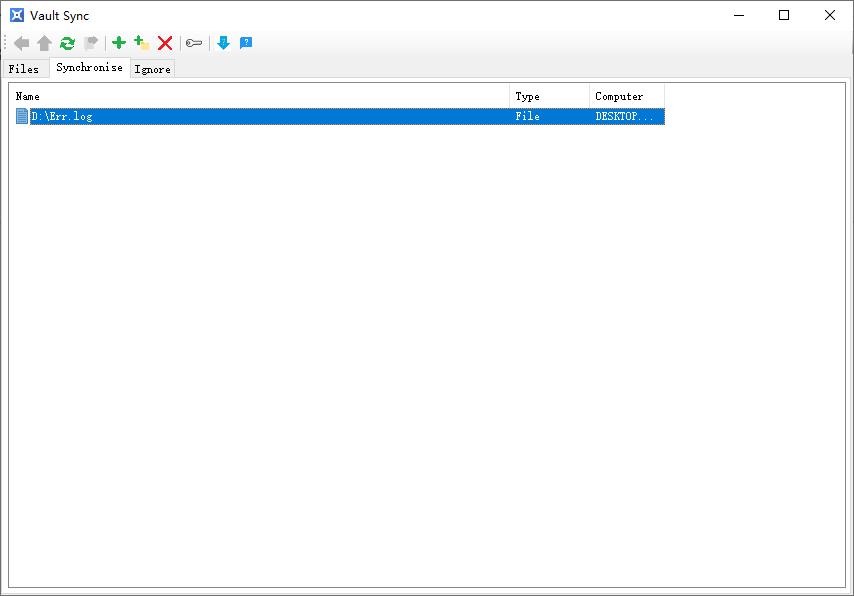Screen dimensions: 854x596
Task: Open the Ignore tab
Action: pos(152,69)
